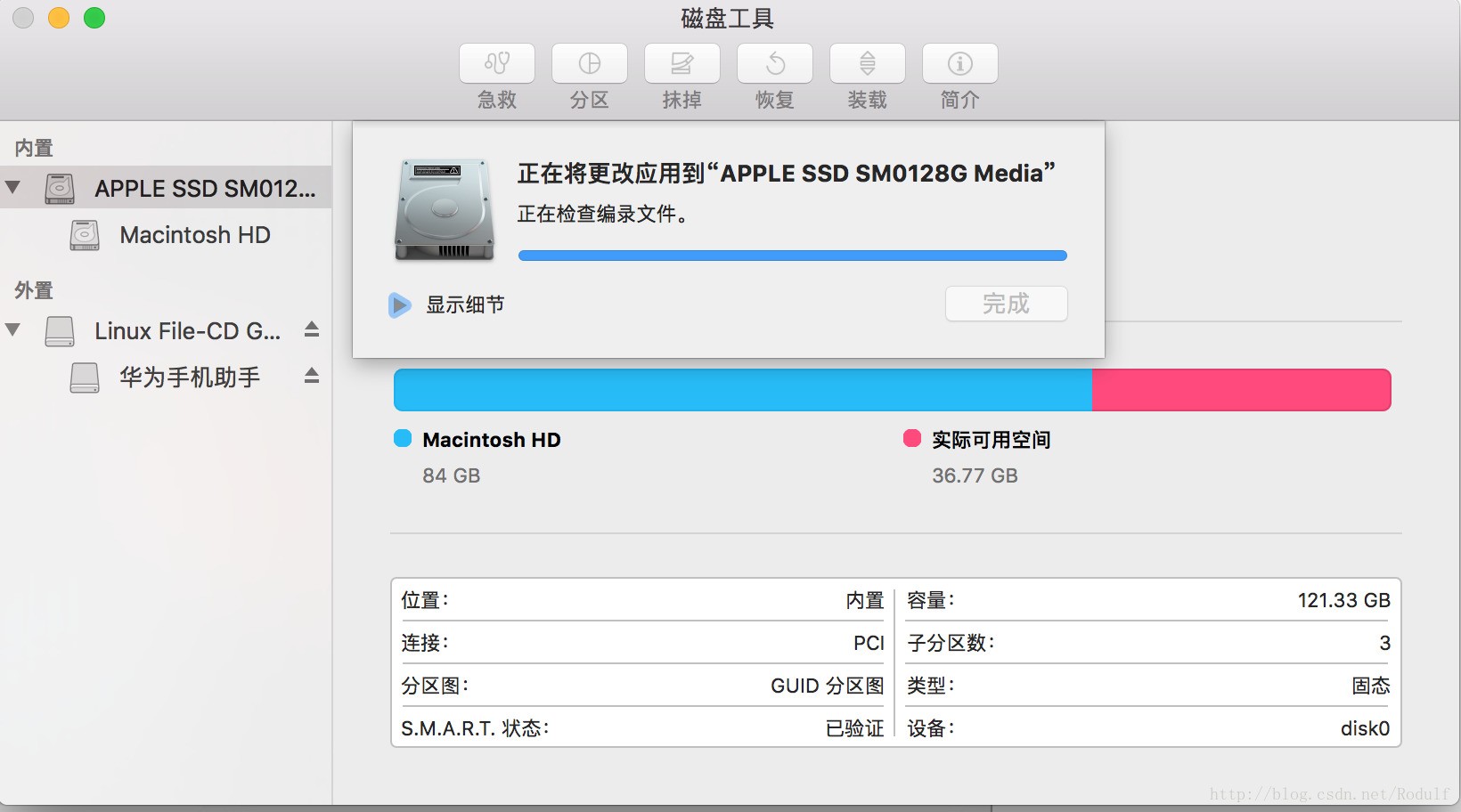Click the yellow minimize window button
The height and width of the screenshot is (812, 1461).
point(59,18)
